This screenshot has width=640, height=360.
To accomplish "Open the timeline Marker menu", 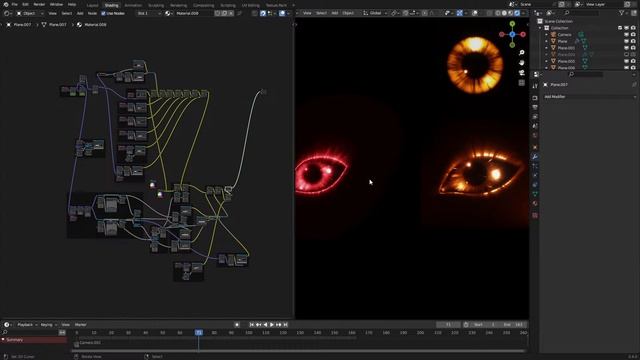I will (x=80, y=324).
